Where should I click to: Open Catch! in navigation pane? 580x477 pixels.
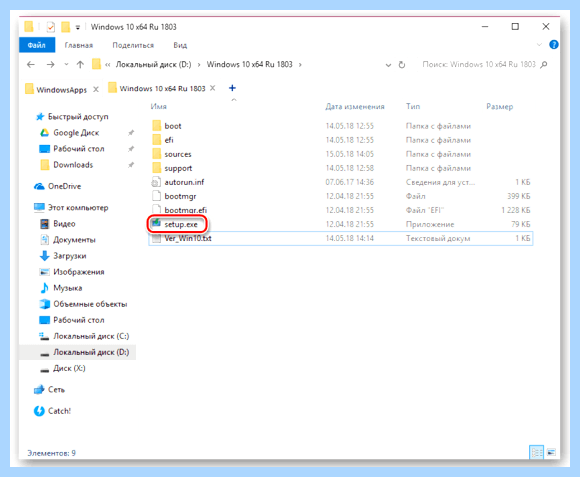(x=59, y=411)
